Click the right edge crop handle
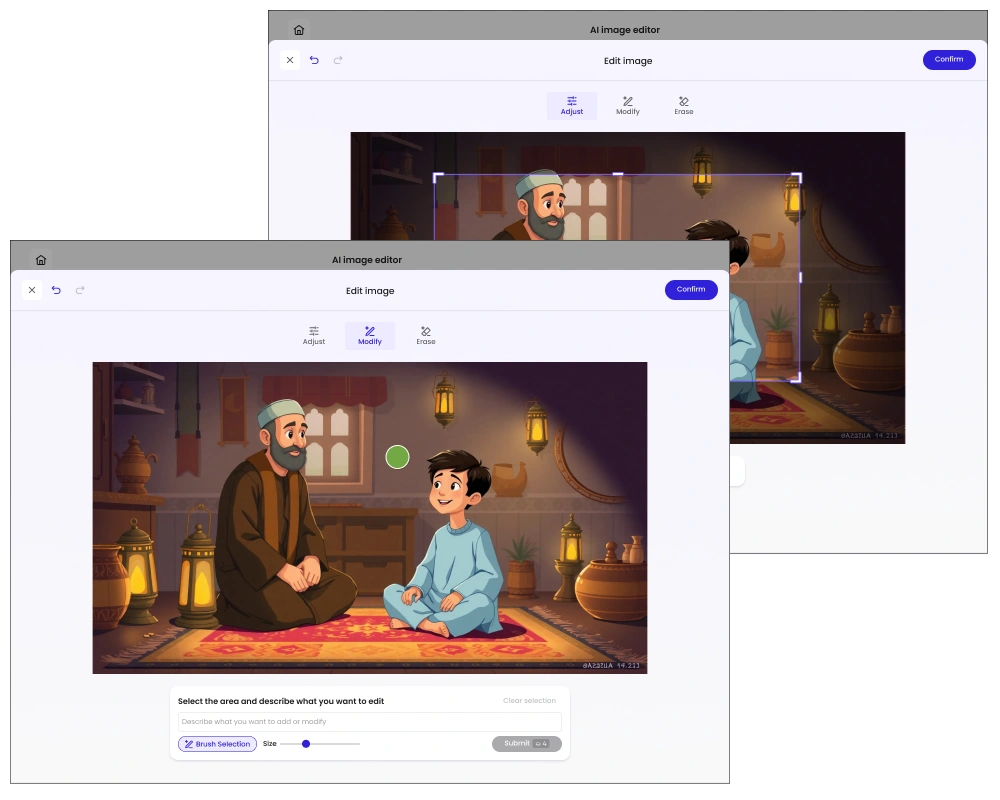The height and width of the screenshot is (800, 1000). pyautogui.click(x=800, y=278)
